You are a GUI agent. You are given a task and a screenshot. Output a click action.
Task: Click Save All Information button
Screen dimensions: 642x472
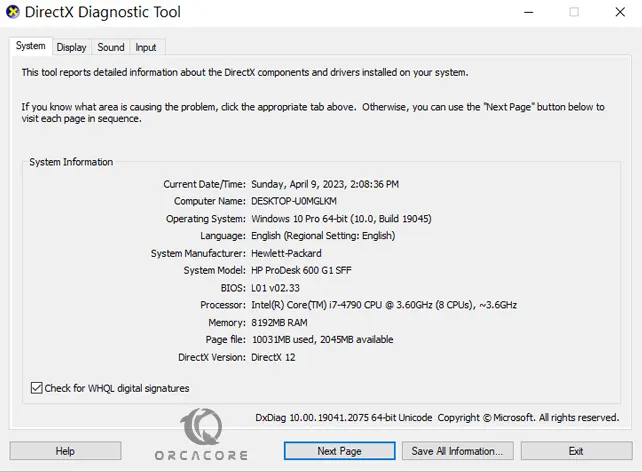pos(457,451)
